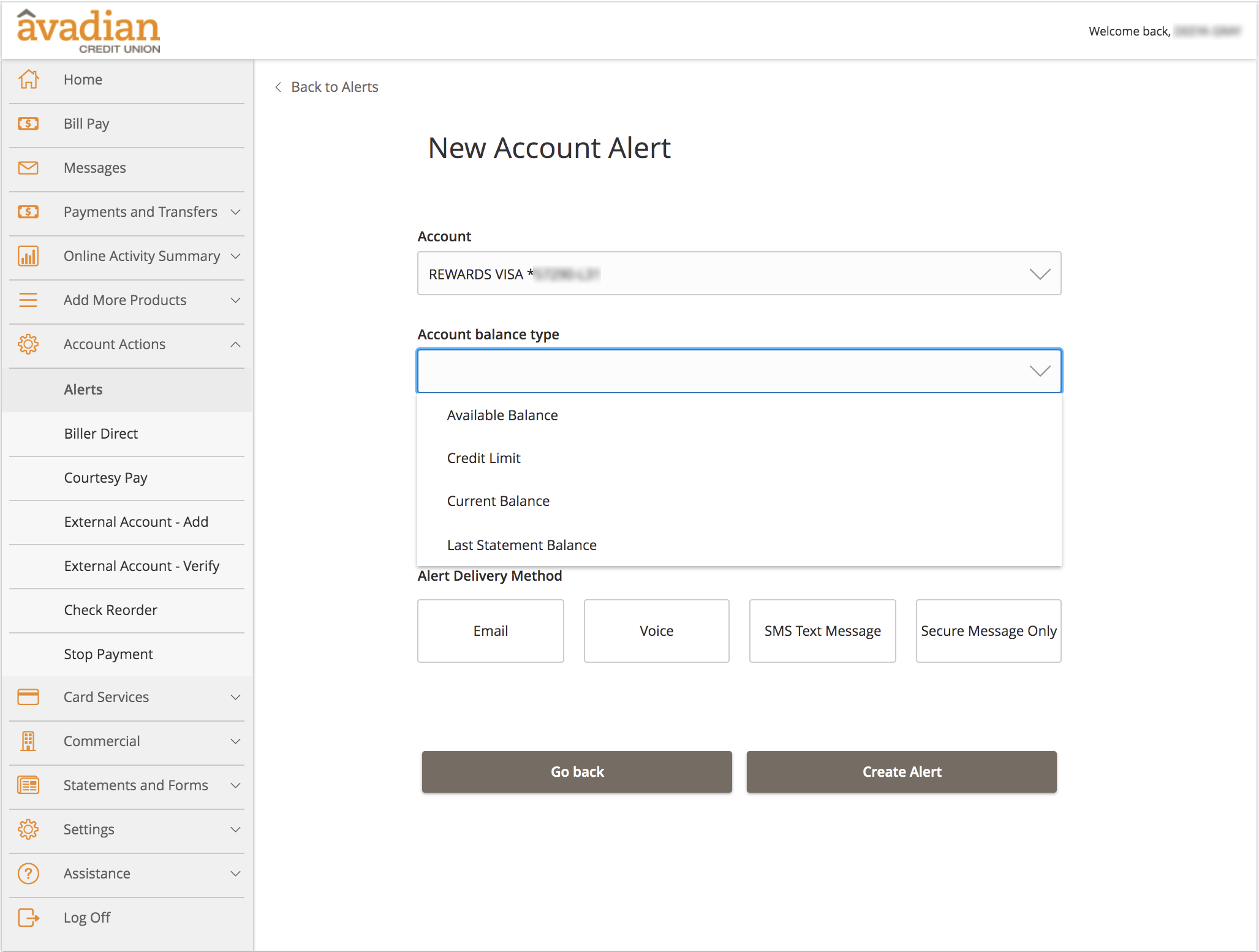Click the Messages icon
The height and width of the screenshot is (952, 1259).
click(x=27, y=167)
